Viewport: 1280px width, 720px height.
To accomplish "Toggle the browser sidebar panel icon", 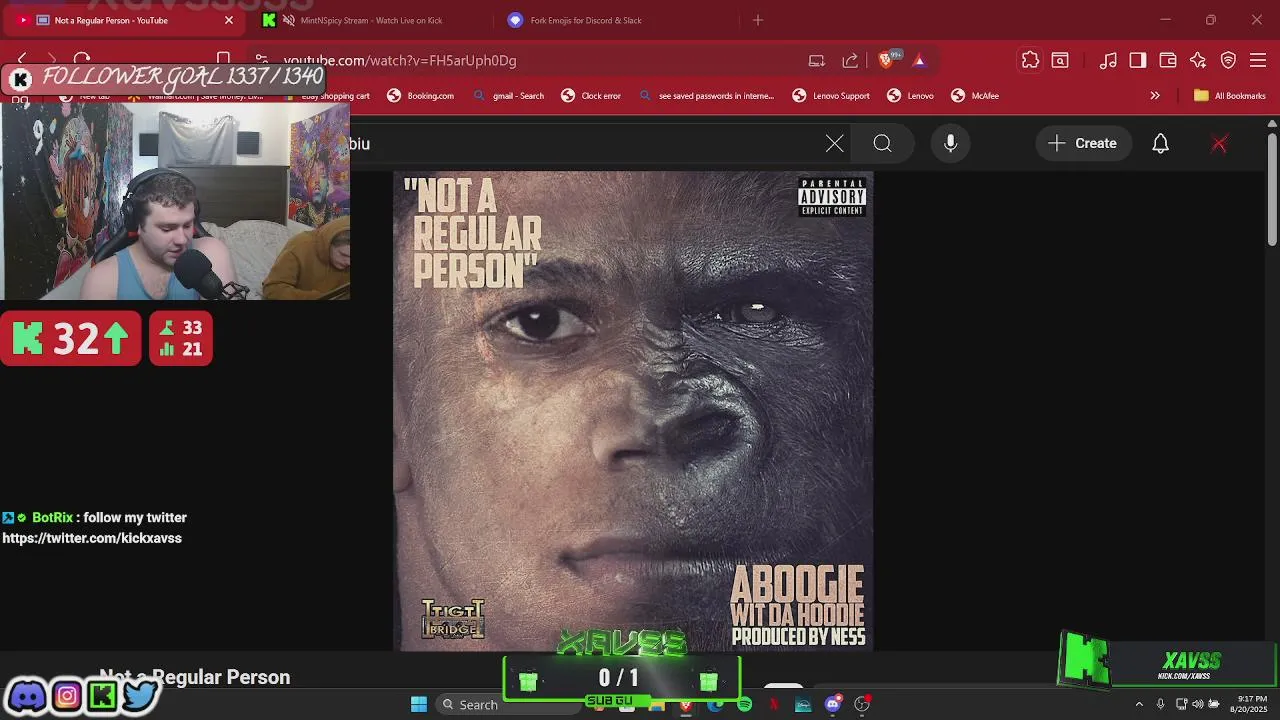I will click(x=1138, y=60).
